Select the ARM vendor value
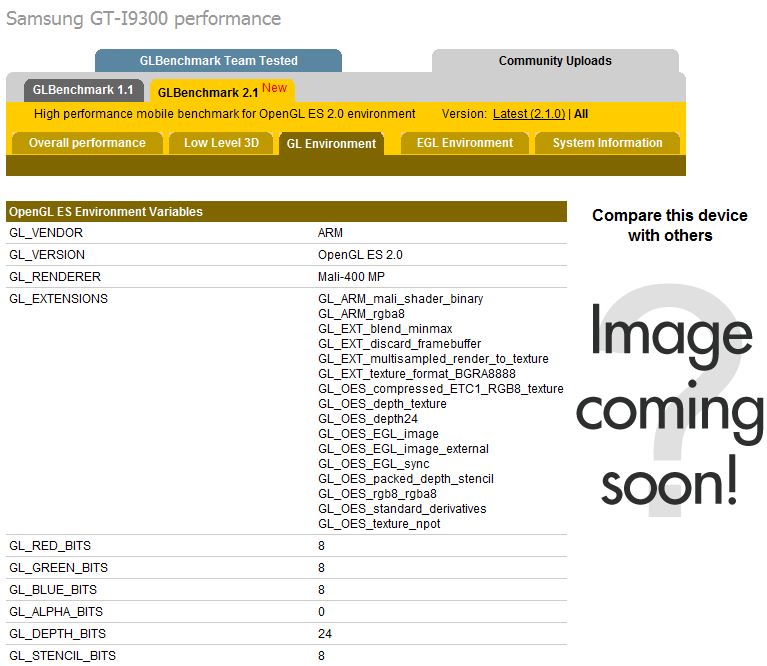This screenshot has height=666, width=767. (x=330, y=233)
